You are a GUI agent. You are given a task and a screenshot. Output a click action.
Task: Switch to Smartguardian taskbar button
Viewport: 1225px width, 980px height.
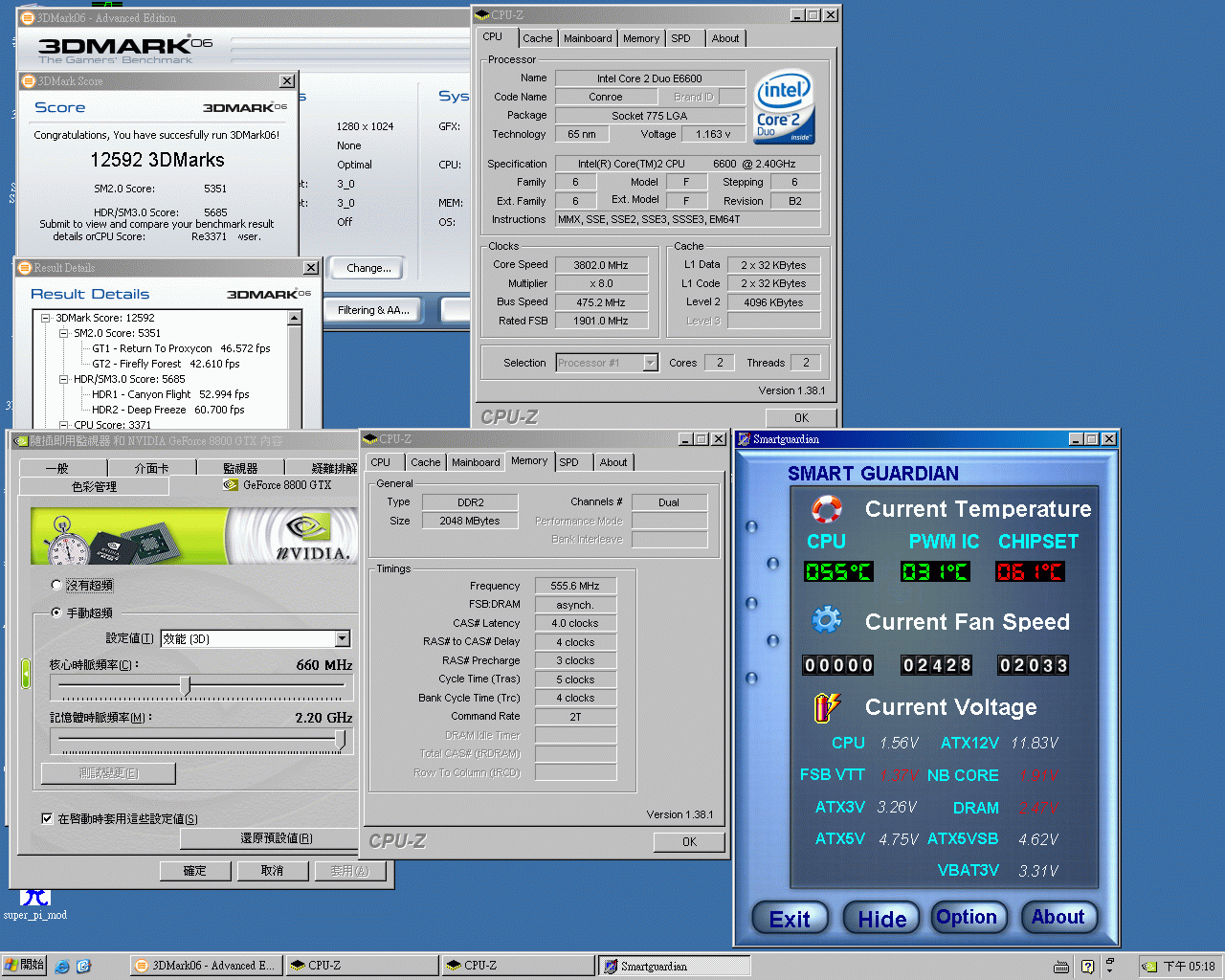coord(675,966)
